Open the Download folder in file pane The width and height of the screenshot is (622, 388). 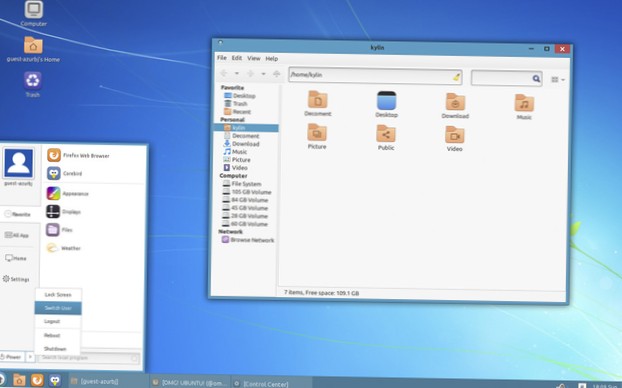pyautogui.click(x=455, y=106)
